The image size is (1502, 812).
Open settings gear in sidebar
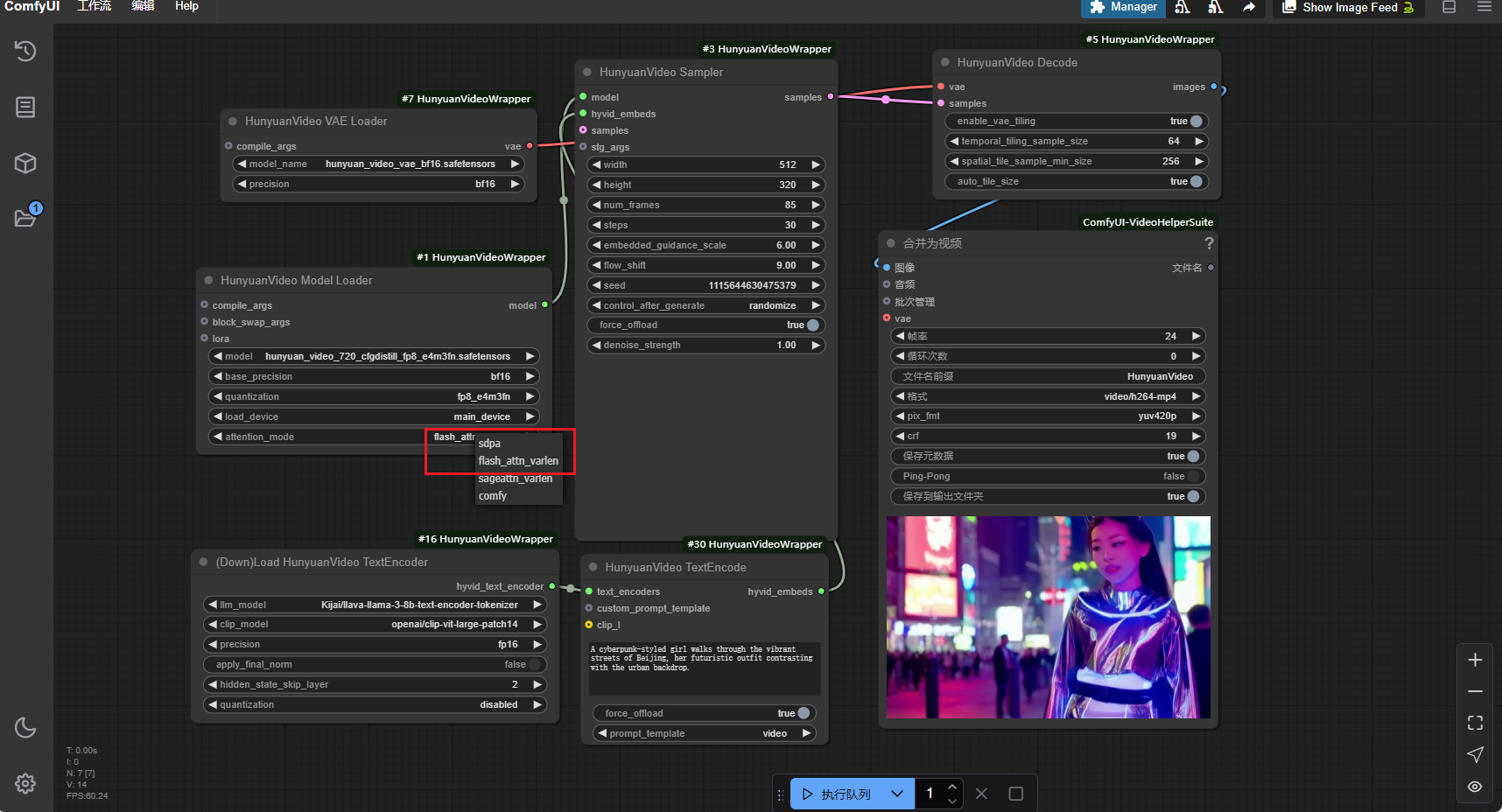(x=25, y=783)
